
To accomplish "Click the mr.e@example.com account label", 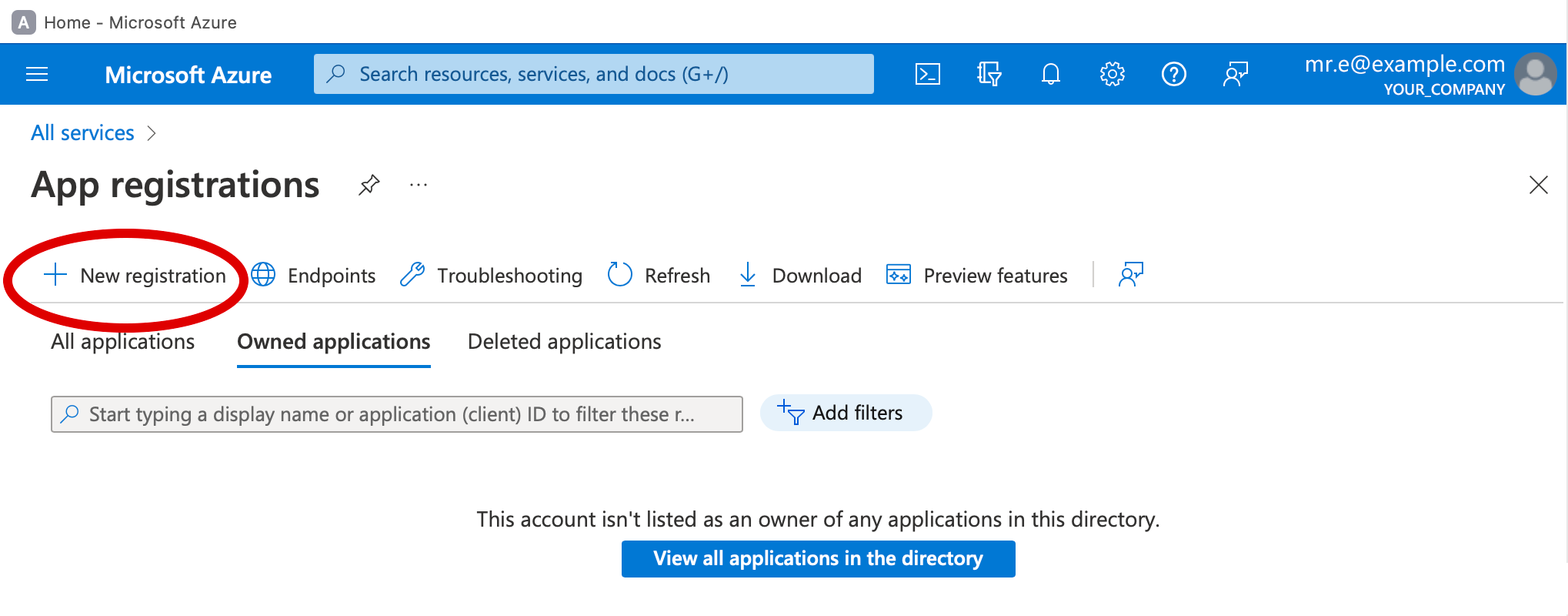I will [1405, 64].
